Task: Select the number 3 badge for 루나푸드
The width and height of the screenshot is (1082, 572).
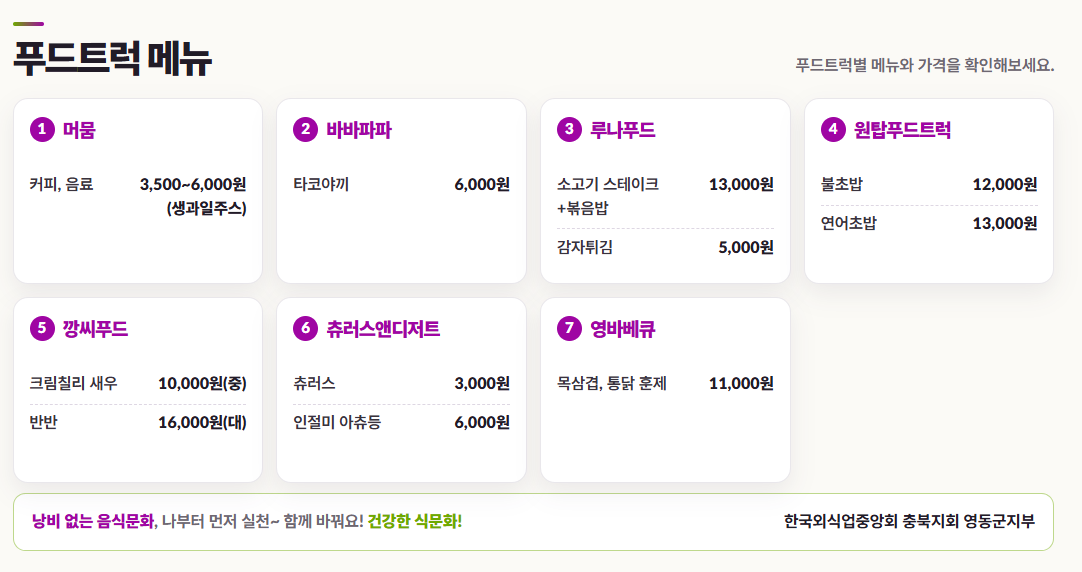Action: [569, 129]
